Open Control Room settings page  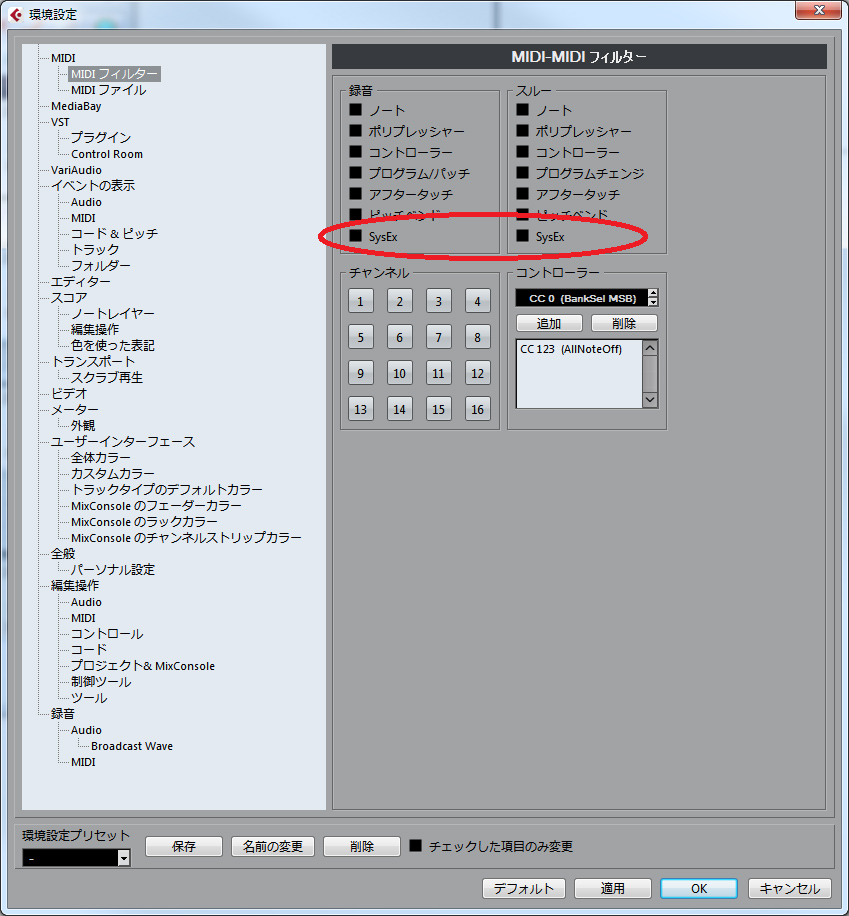tap(107, 154)
